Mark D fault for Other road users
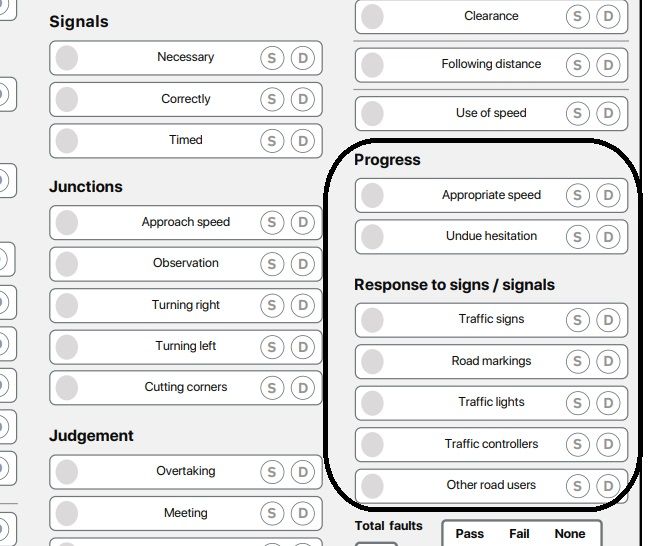The image size is (656, 546). [608, 486]
